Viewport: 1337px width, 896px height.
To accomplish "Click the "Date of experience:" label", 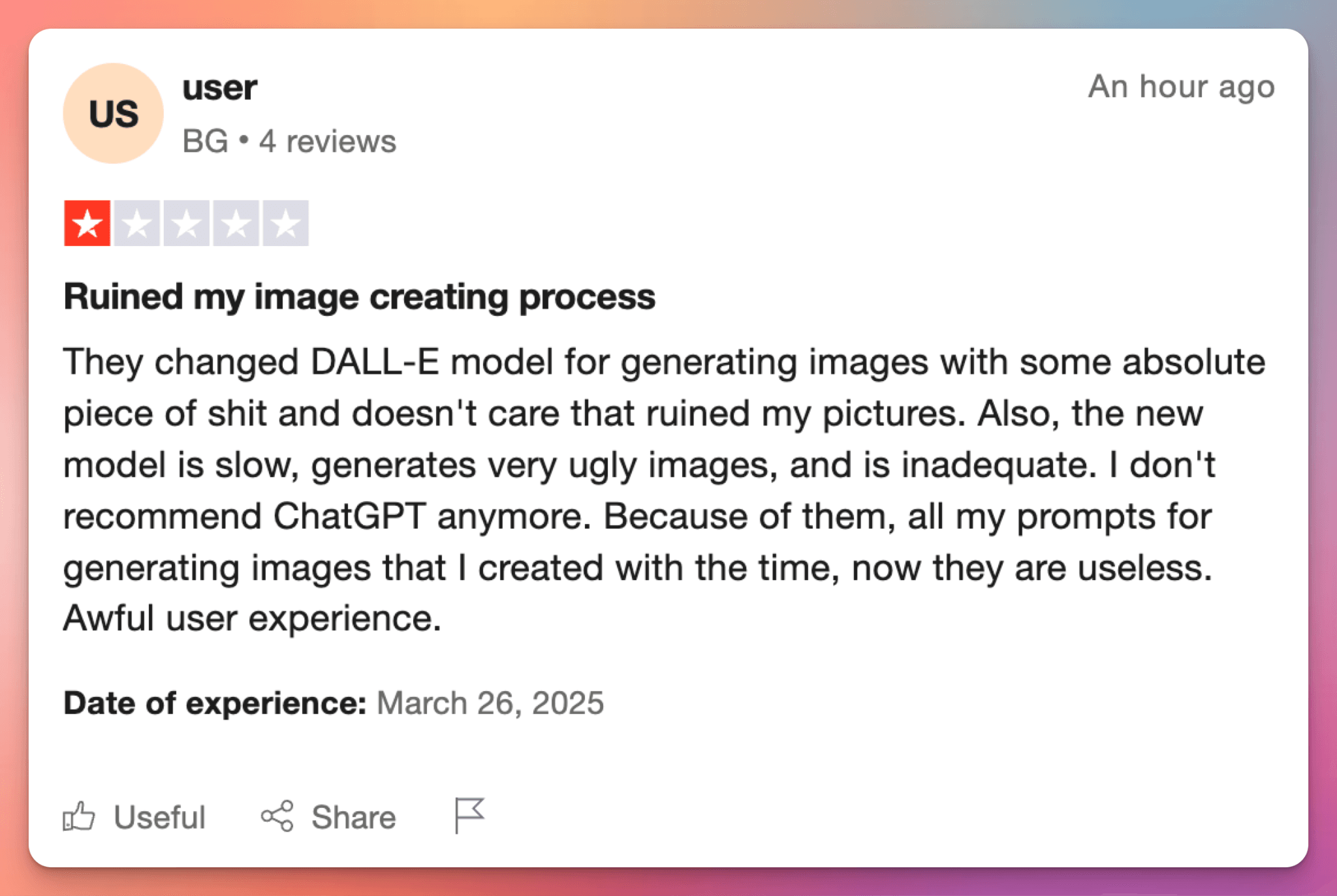I will pyautogui.click(x=215, y=703).
